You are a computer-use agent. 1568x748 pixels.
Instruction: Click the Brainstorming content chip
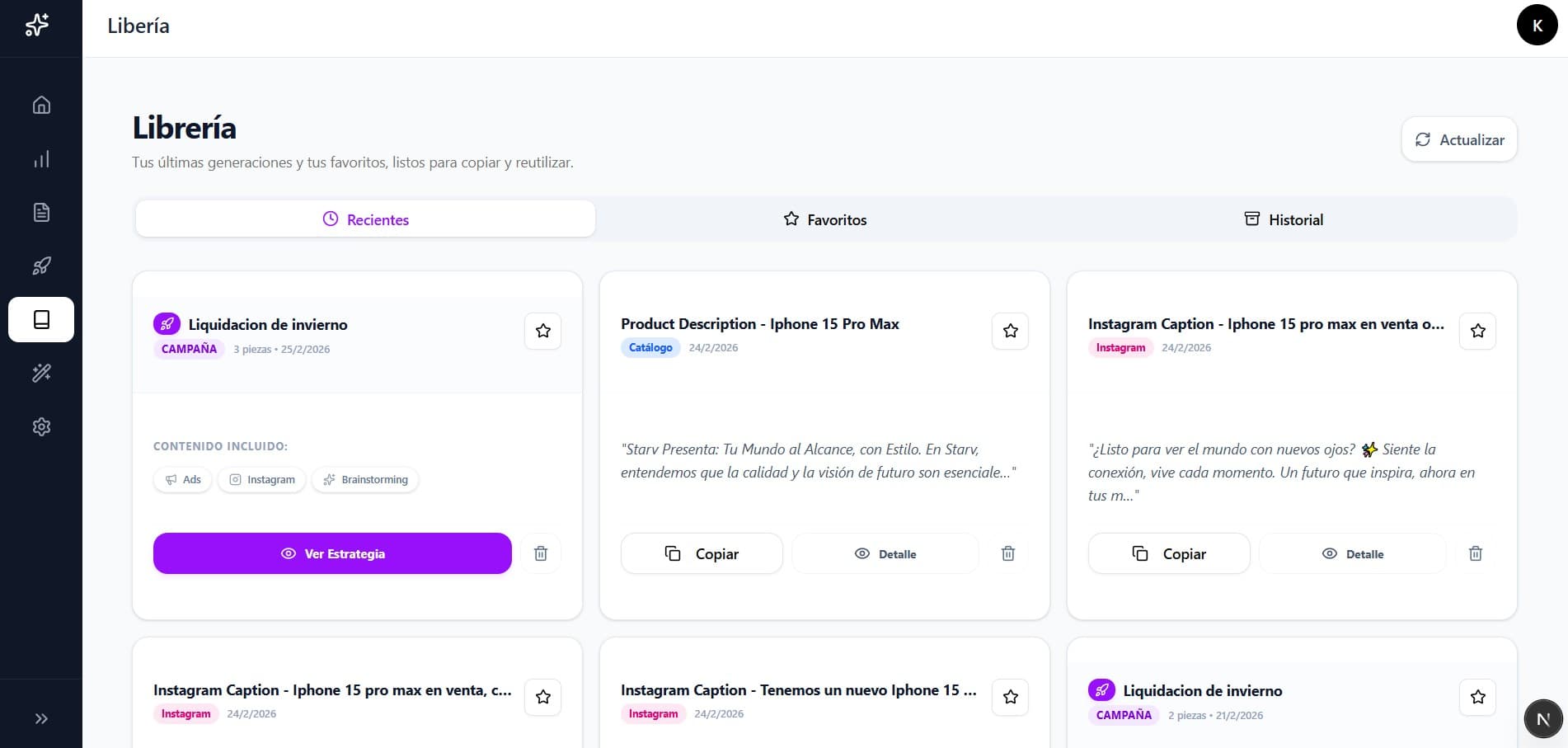[365, 479]
